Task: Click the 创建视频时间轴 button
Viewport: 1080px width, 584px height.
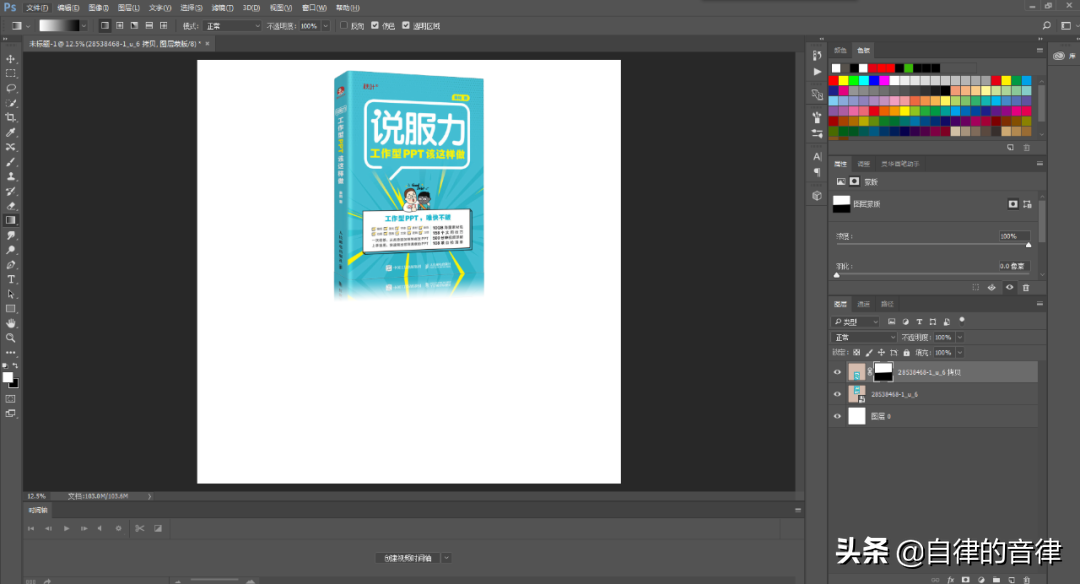Action: [x=408, y=558]
